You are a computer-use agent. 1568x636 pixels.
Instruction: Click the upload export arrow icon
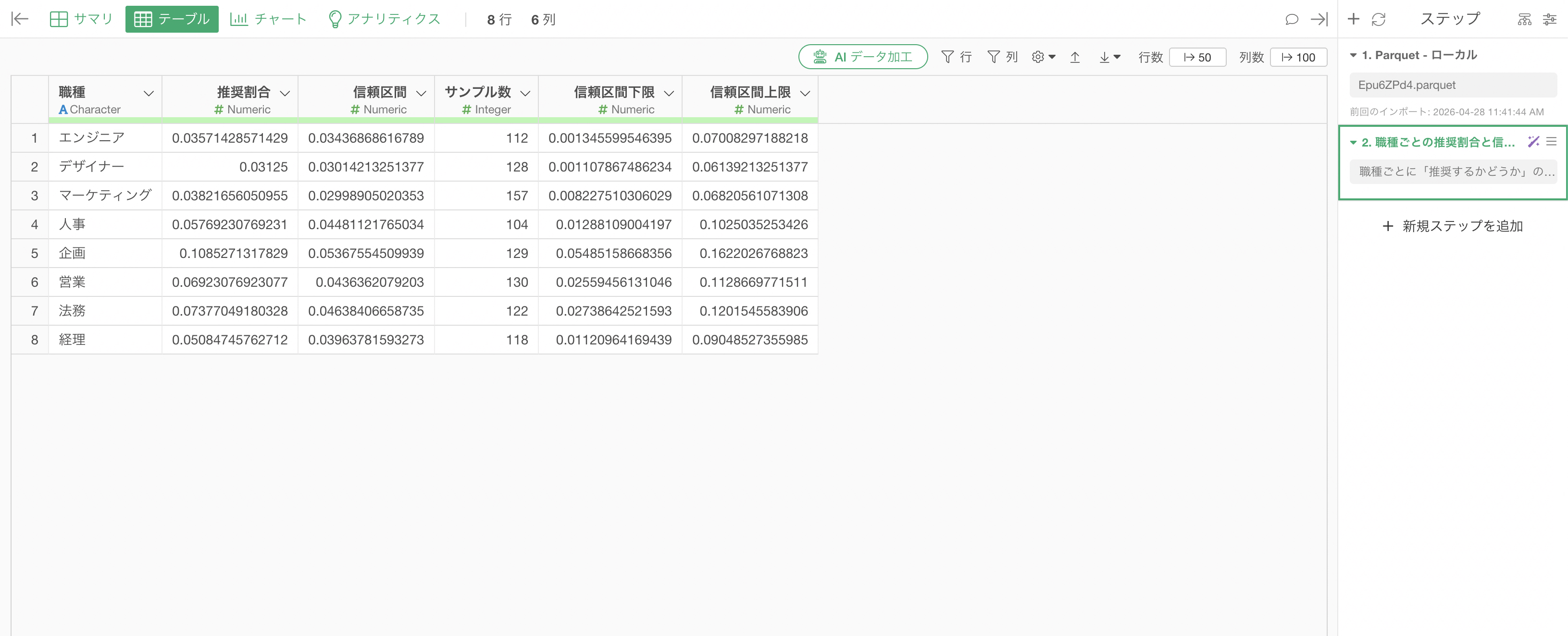(x=1075, y=57)
